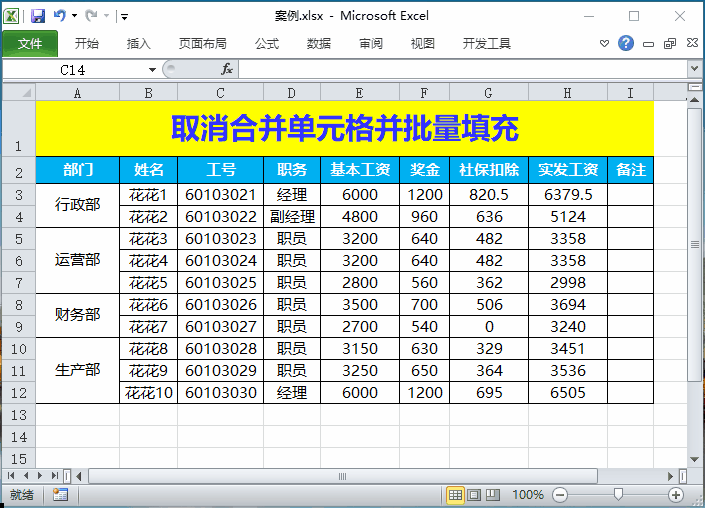Select the column E header
This screenshot has height=508, width=705.
click(x=359, y=93)
